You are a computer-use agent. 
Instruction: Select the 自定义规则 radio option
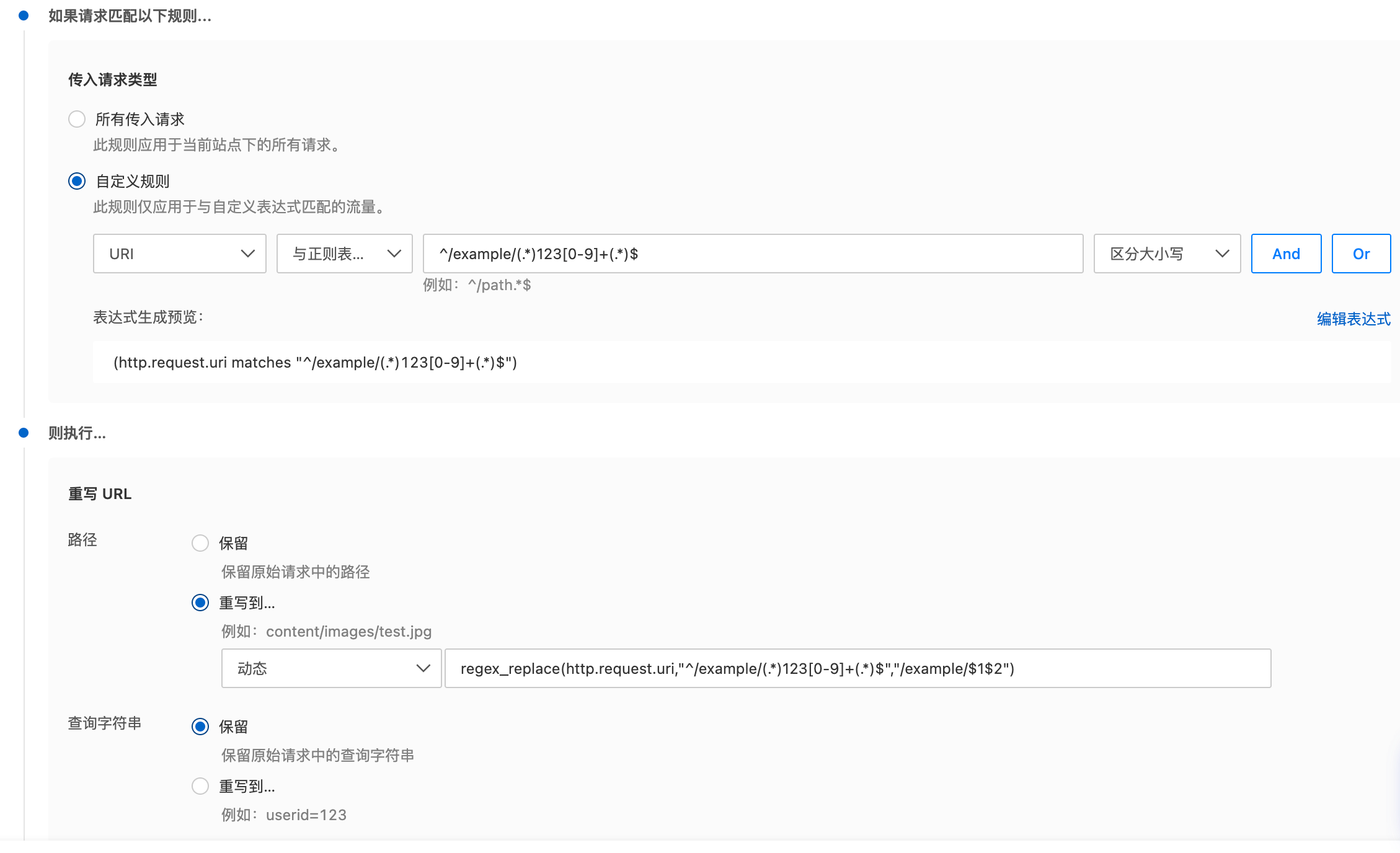pyautogui.click(x=77, y=181)
